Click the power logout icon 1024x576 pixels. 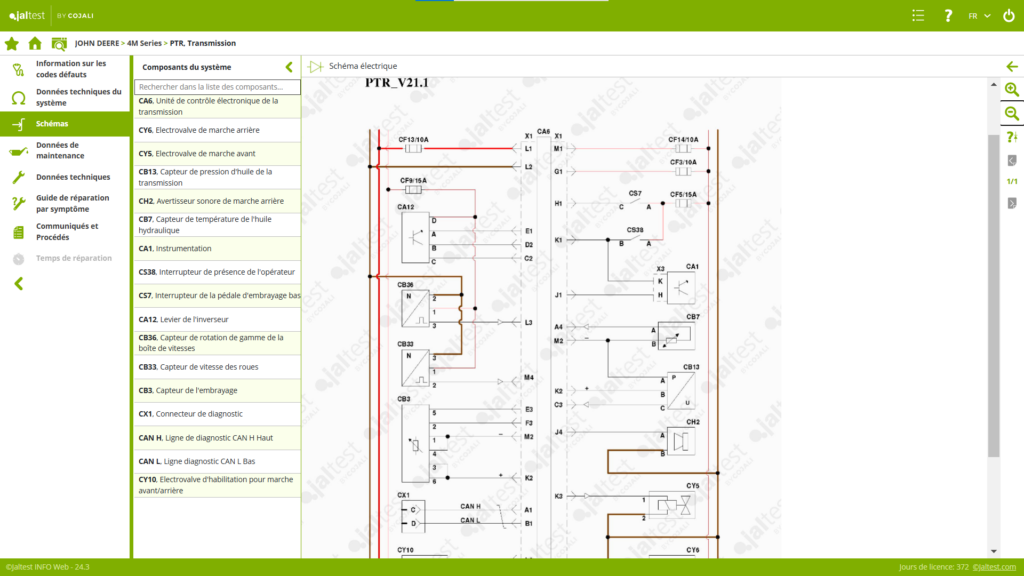[x=1009, y=16]
